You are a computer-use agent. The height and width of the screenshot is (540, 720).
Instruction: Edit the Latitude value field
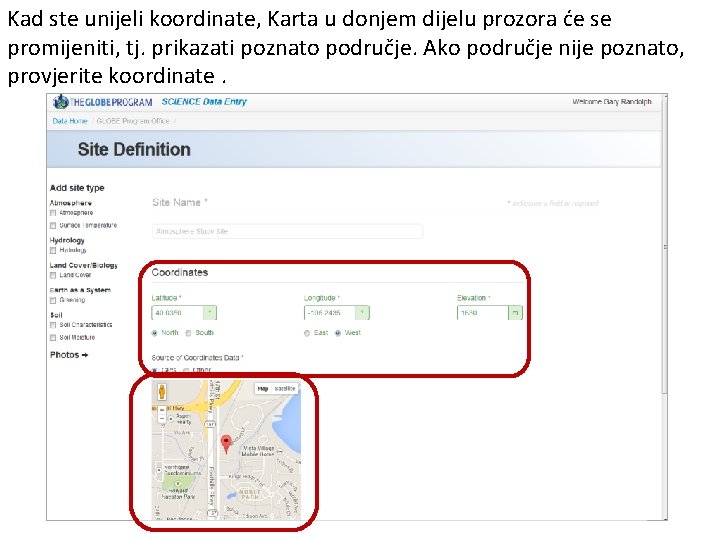point(177,313)
